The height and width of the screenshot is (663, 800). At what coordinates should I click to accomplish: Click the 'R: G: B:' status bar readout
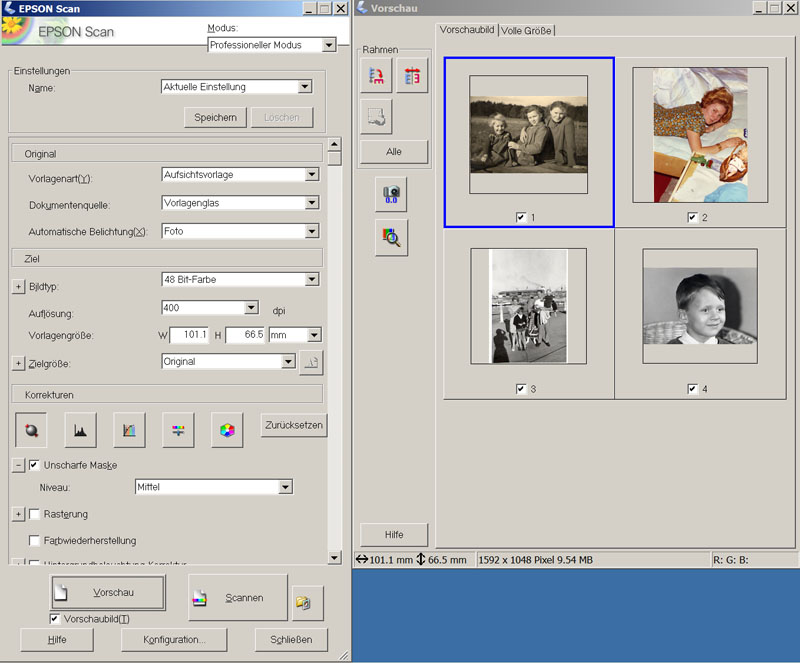pyautogui.click(x=731, y=560)
